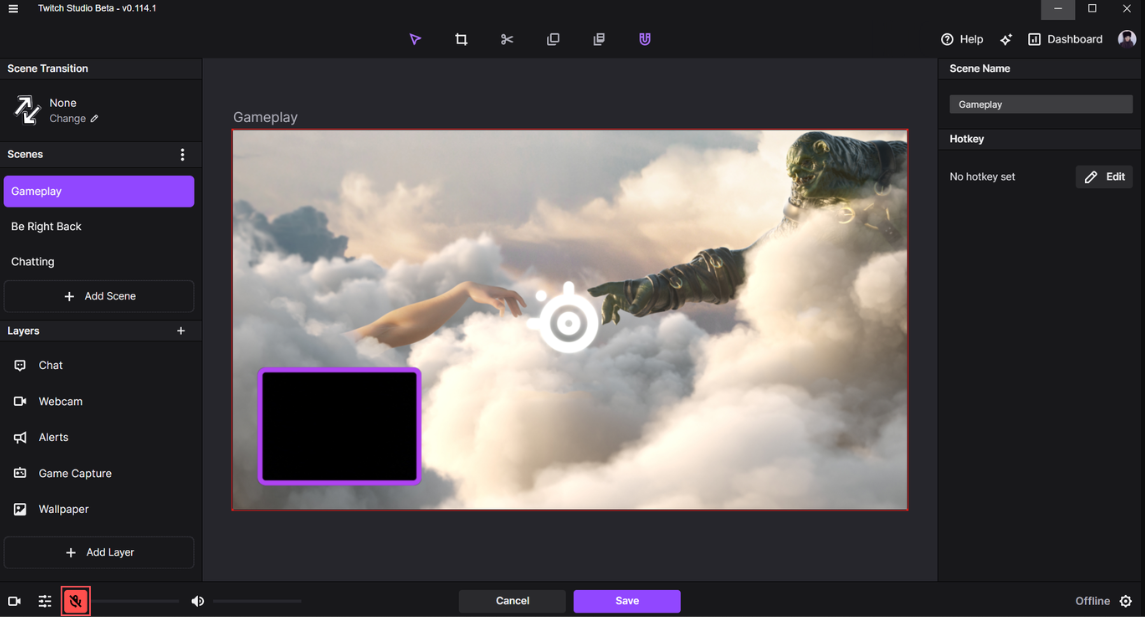Adjust the speaker volume slider
Viewport: 1145px width, 617px height.
[x=257, y=601]
